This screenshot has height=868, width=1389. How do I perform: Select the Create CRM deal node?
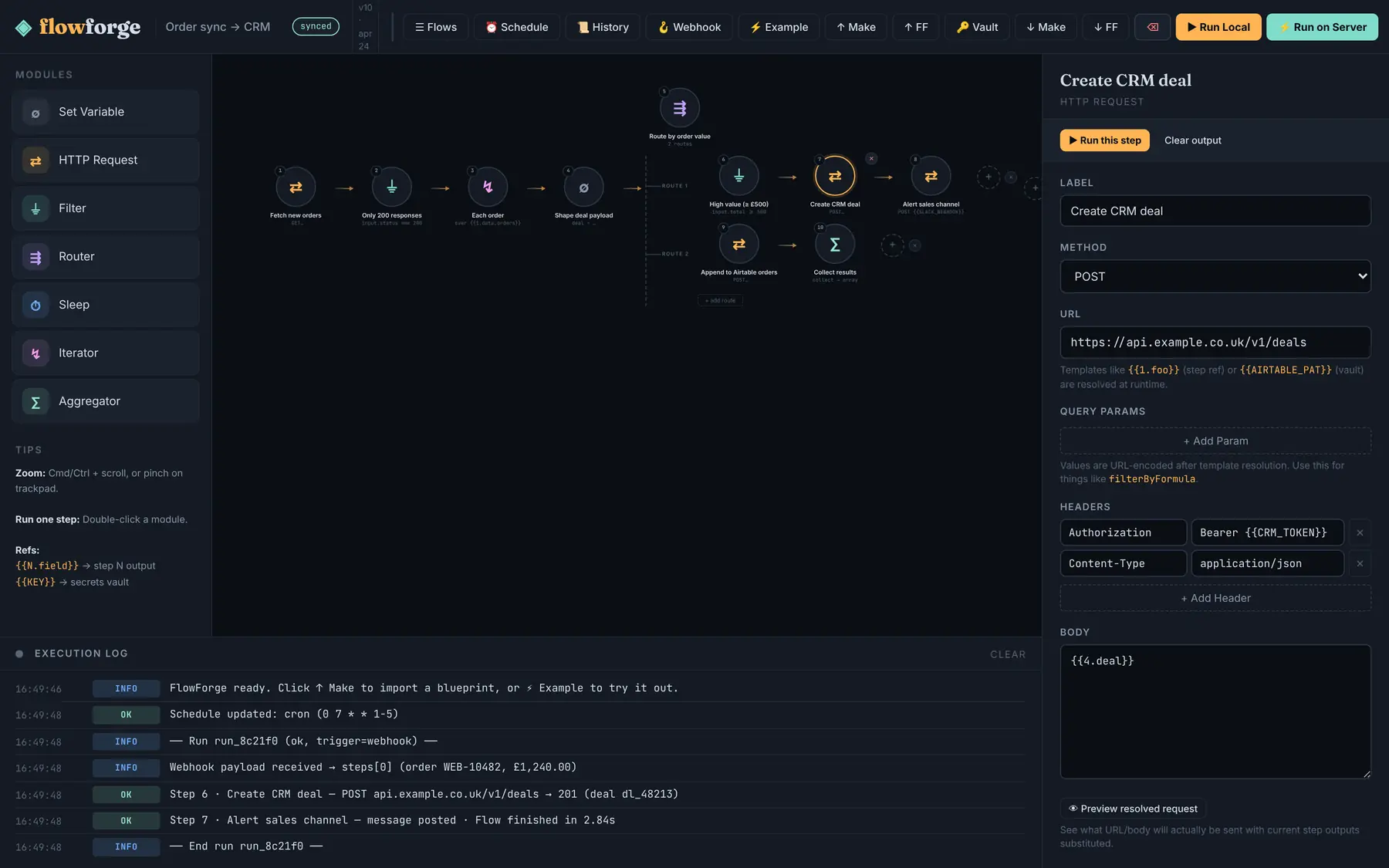[x=835, y=176]
